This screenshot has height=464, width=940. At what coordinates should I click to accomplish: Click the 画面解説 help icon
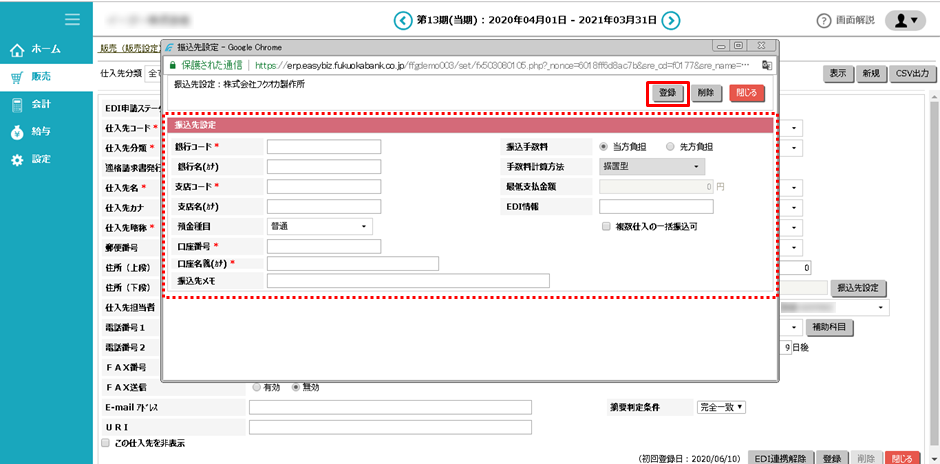[x=824, y=21]
